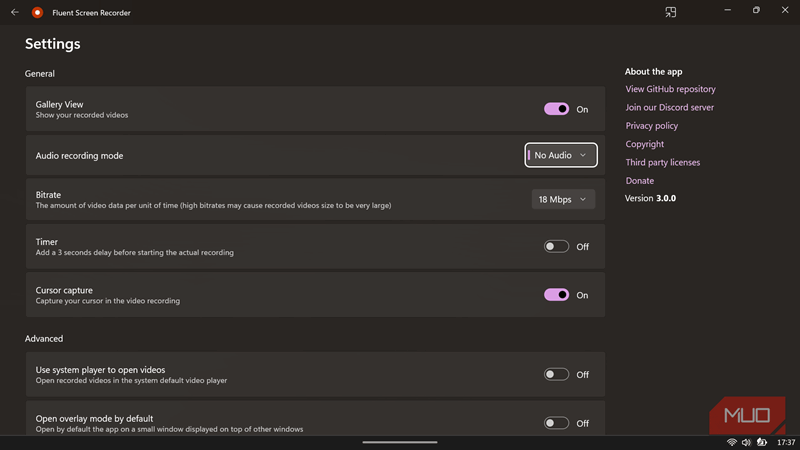
Task: Switch to compact overlay mode icon
Action: [x=671, y=13]
